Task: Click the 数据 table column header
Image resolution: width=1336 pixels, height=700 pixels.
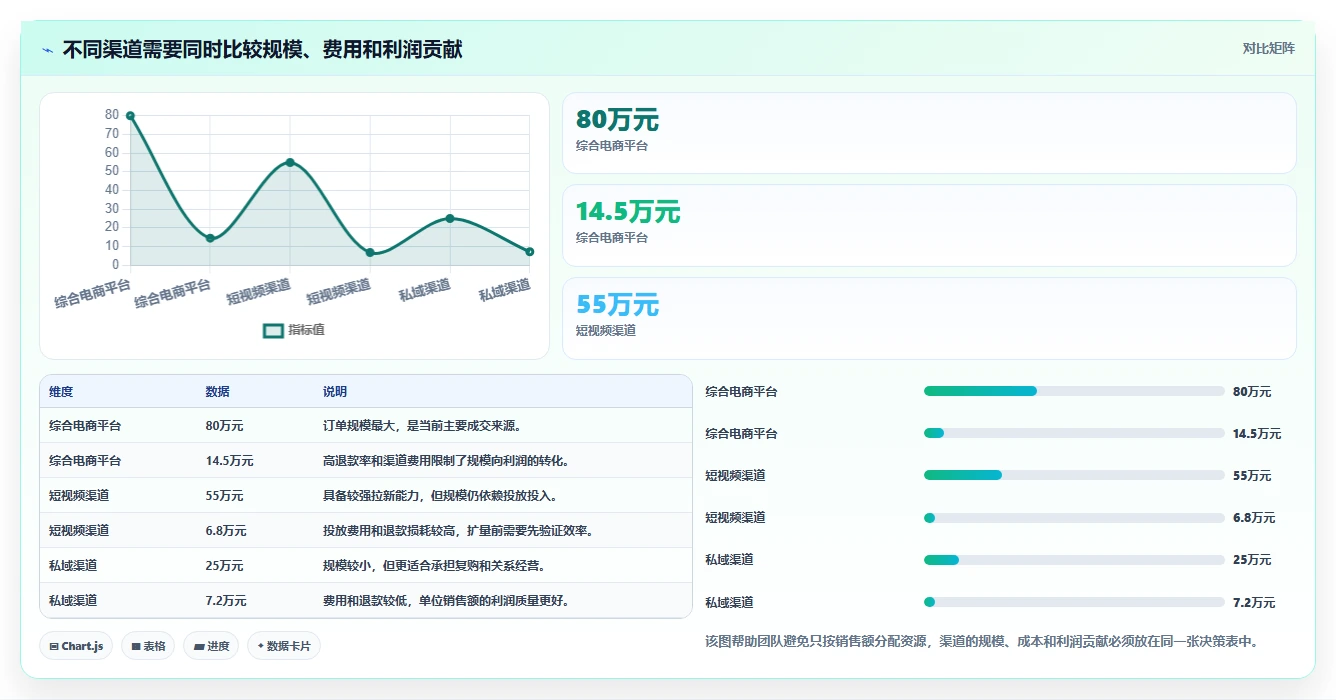Action: (218, 392)
